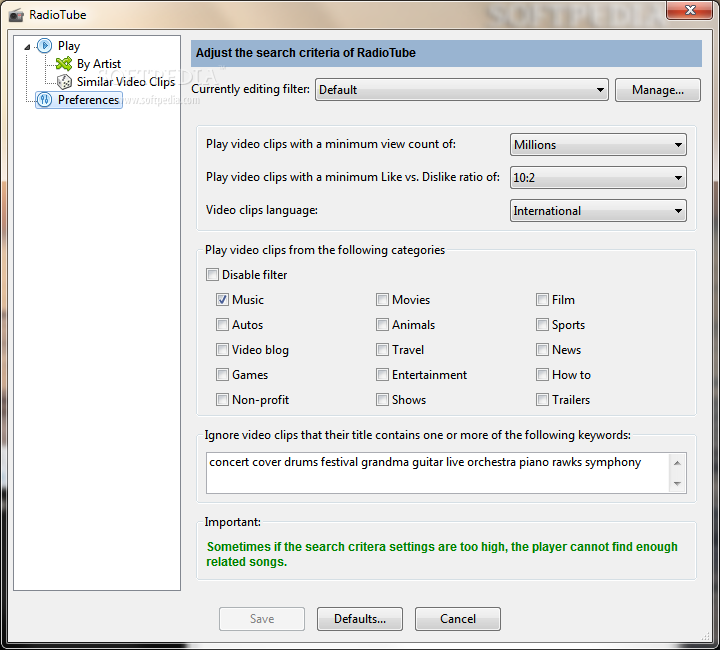Check the Travel category
The width and height of the screenshot is (720, 650).
[x=382, y=350]
